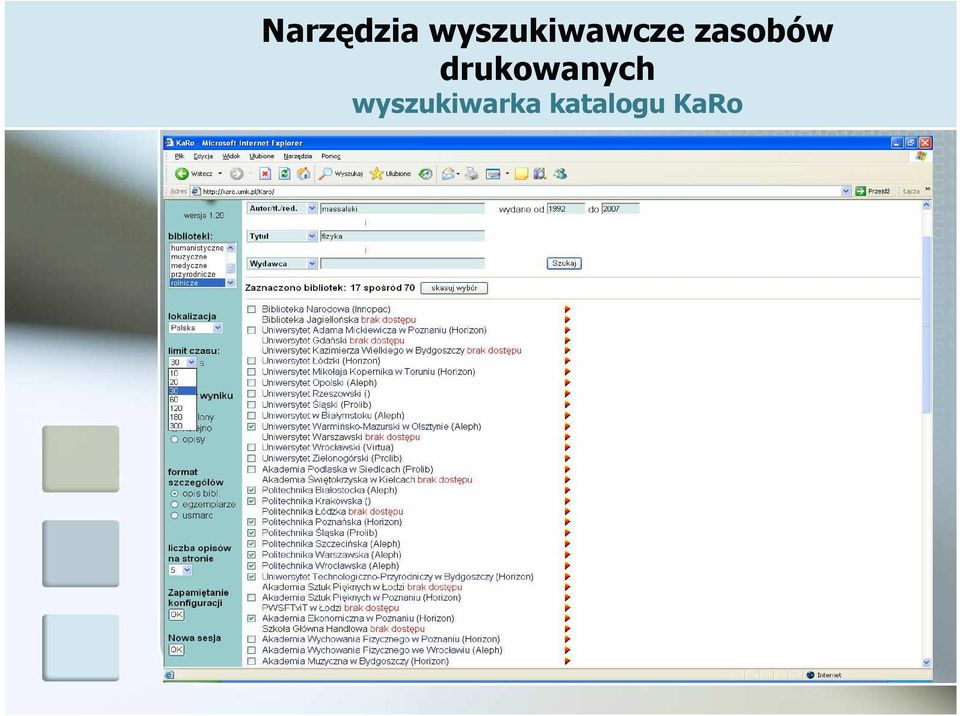Click scrollbar of the biblioteki listbox
The height and width of the screenshot is (716, 960).
pyautogui.click(x=231, y=265)
